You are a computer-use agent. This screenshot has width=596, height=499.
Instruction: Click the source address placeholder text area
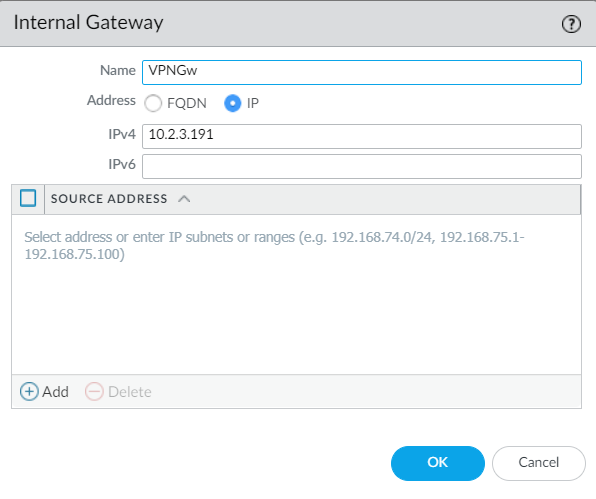[x=274, y=246]
